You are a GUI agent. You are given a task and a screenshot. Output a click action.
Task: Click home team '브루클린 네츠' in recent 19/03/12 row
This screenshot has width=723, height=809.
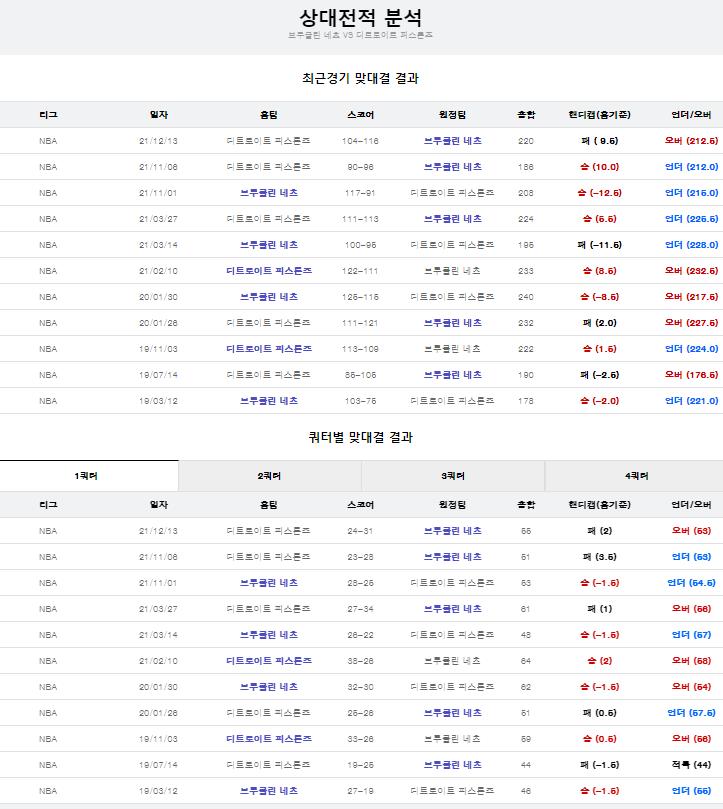(269, 401)
